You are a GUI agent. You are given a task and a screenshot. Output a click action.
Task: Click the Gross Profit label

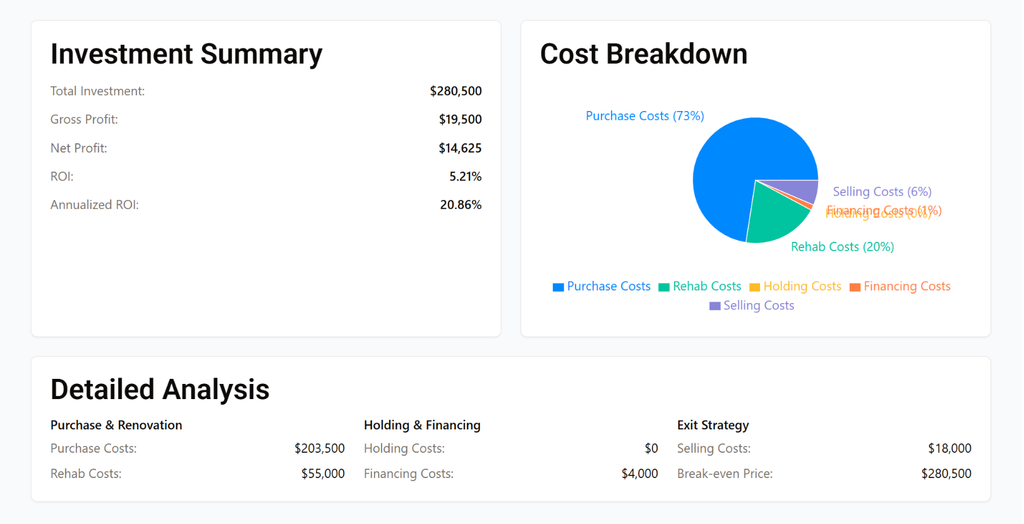[84, 120]
